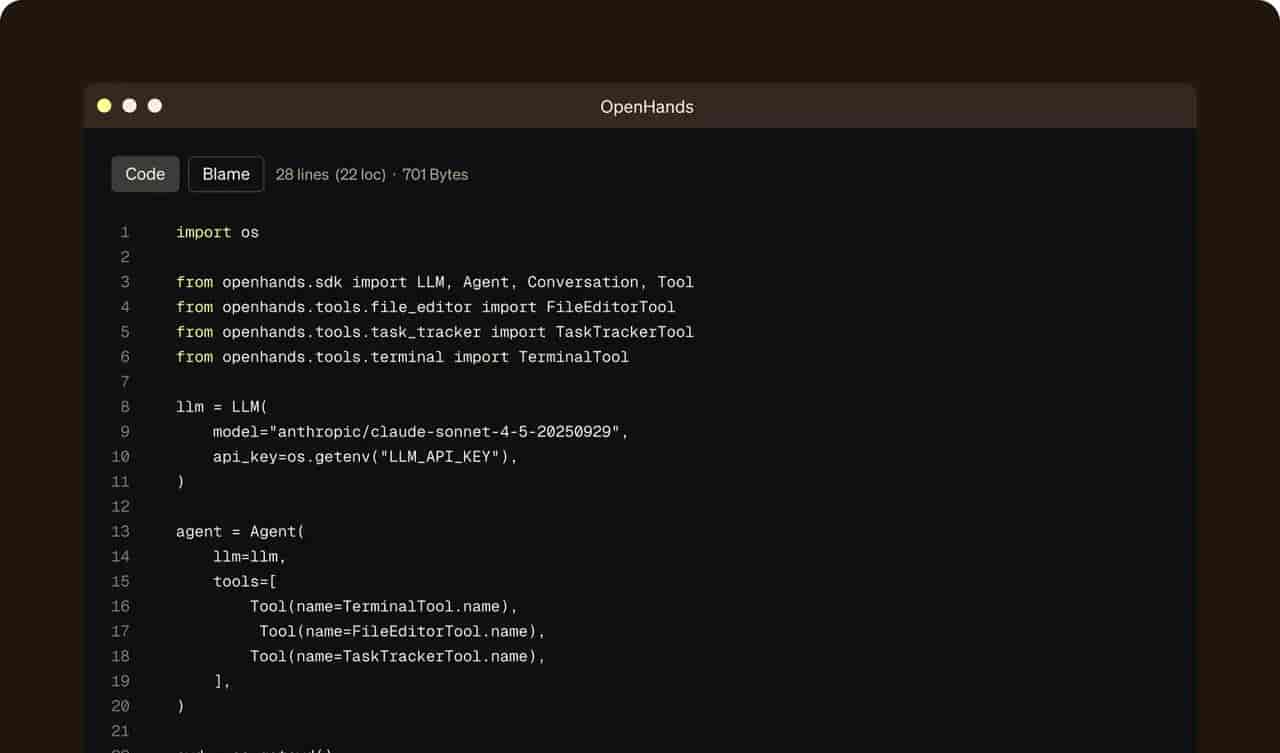Click the middle white window dot
Image resolution: width=1280 pixels, height=753 pixels.
[x=129, y=106]
